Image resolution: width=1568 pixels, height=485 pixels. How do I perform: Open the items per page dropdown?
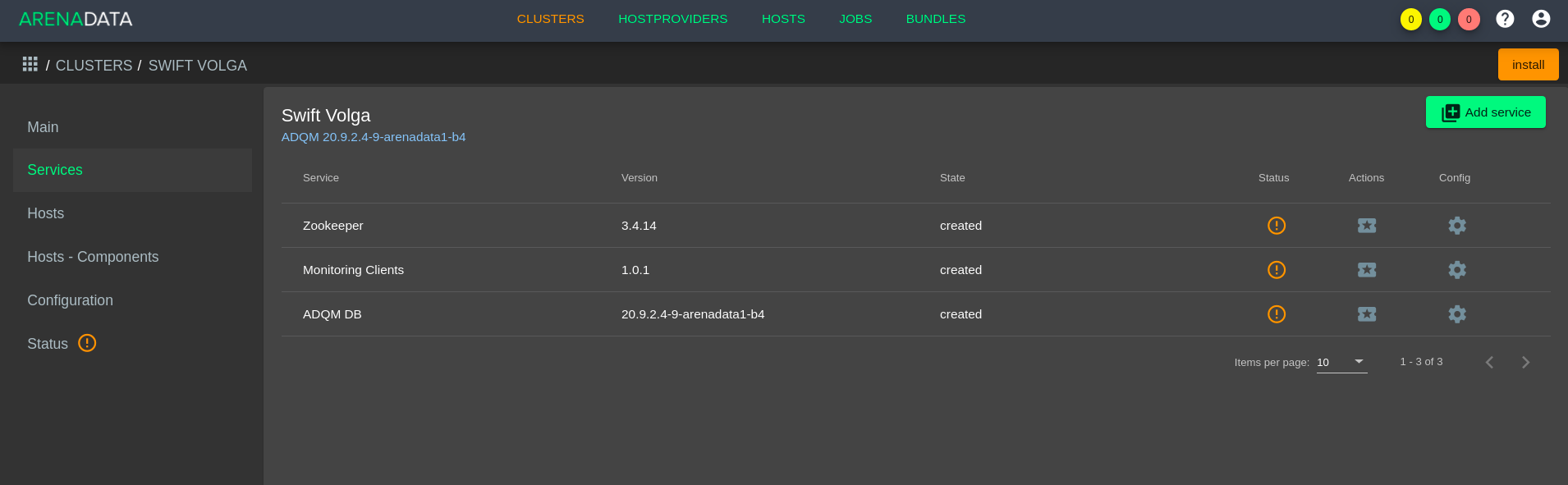[1342, 362]
